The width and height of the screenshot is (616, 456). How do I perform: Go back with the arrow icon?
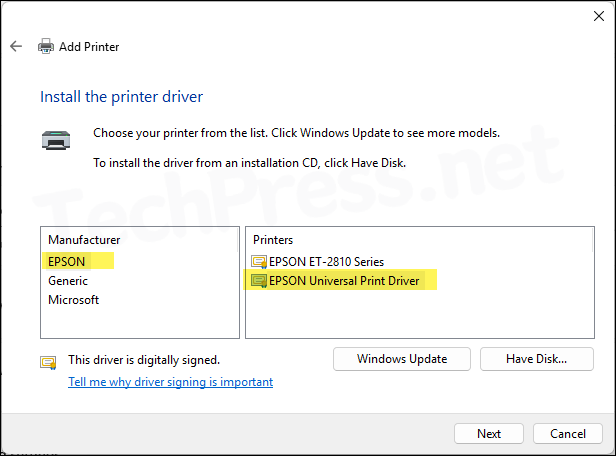[16, 46]
